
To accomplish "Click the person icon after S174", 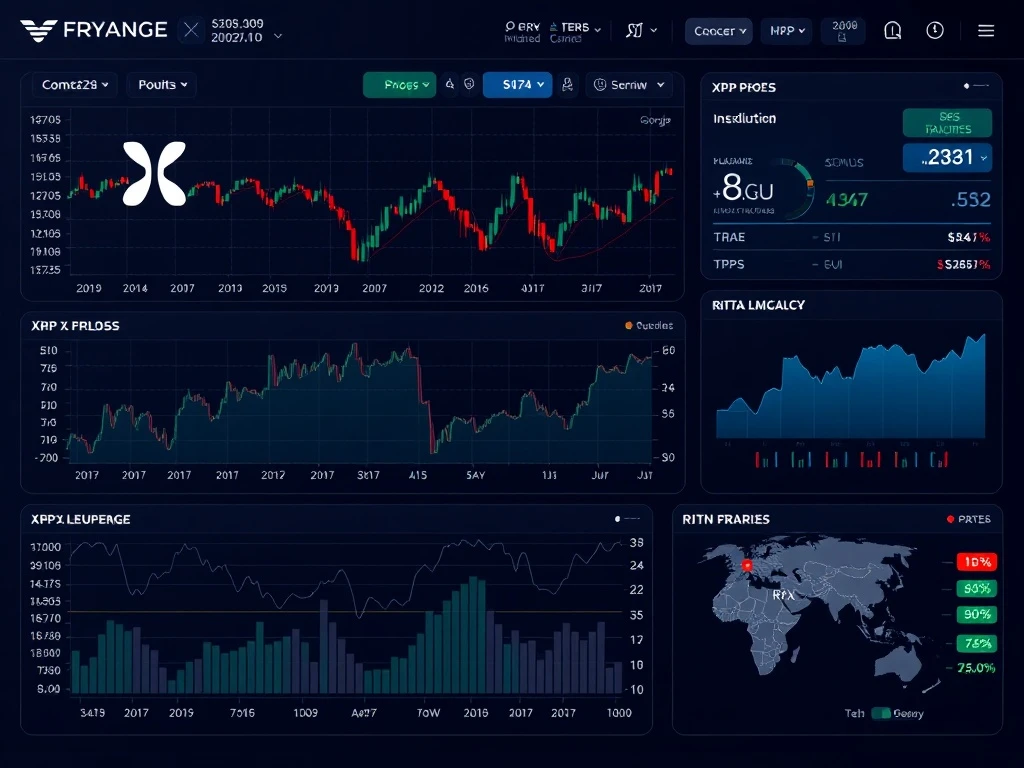I will [x=568, y=84].
